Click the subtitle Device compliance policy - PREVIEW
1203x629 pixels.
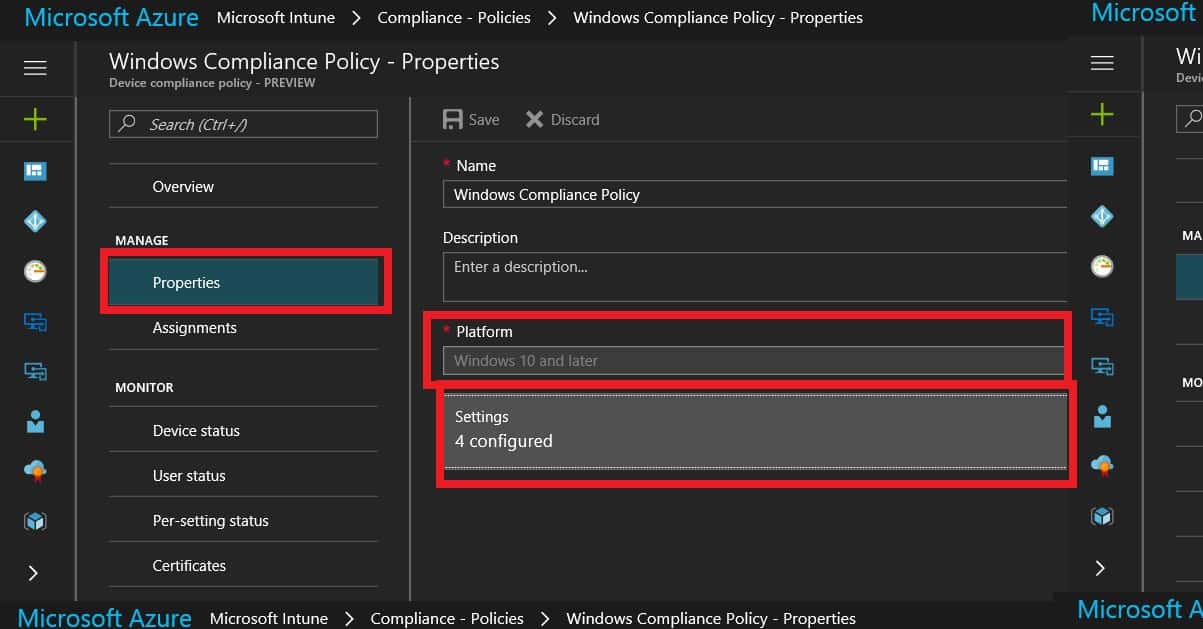(212, 83)
